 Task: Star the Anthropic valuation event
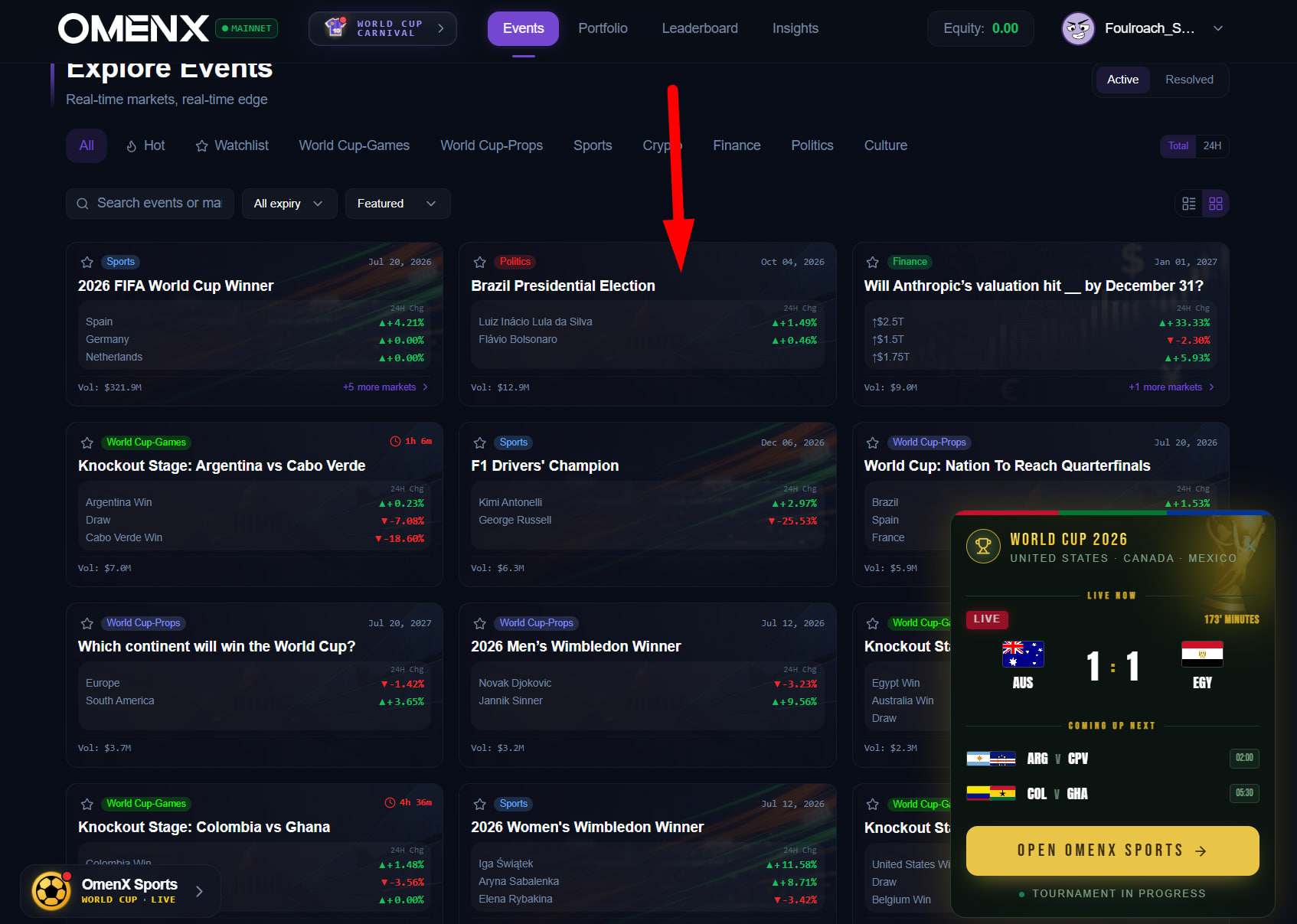click(872, 262)
